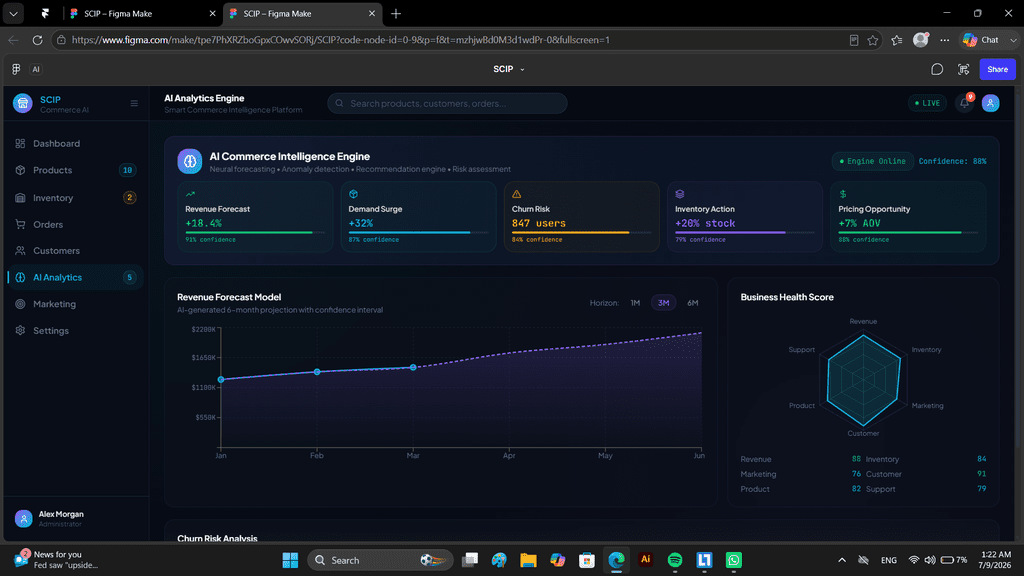
Task: Expand the Copilot Chat dropdown arrow
Action: coord(1013,40)
